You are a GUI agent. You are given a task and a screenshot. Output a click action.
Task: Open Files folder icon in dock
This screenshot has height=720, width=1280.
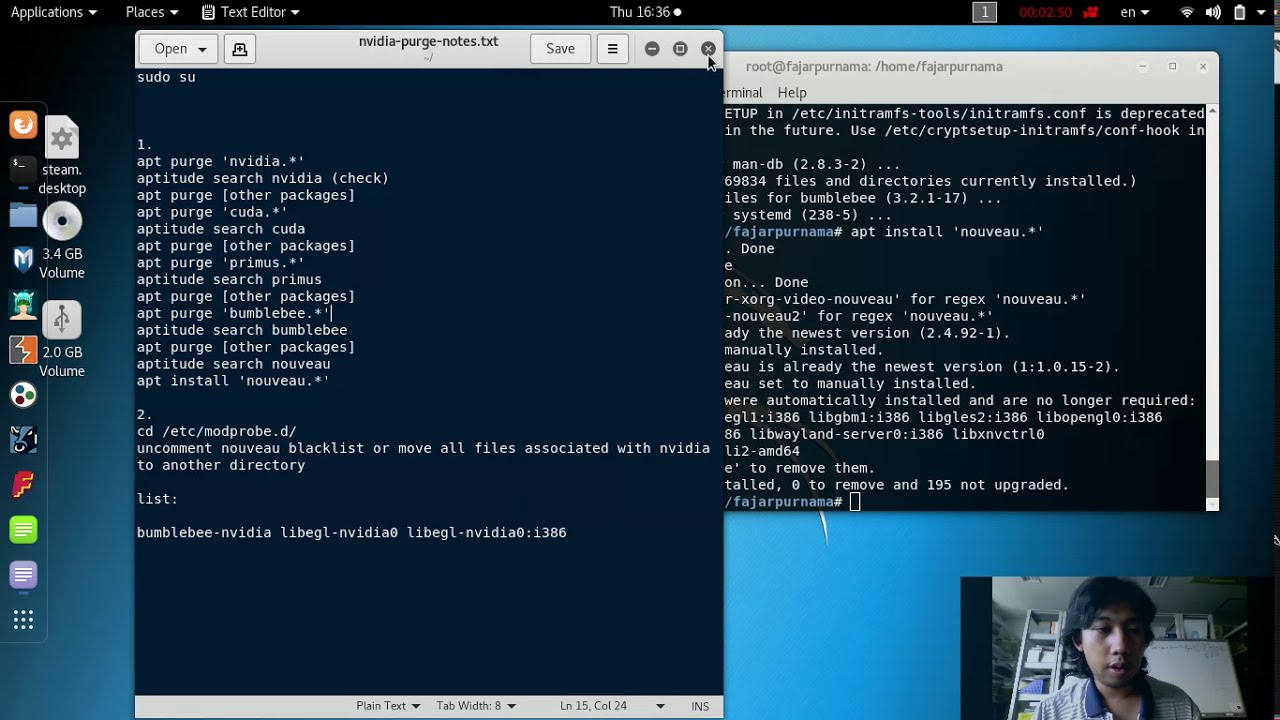point(23,215)
